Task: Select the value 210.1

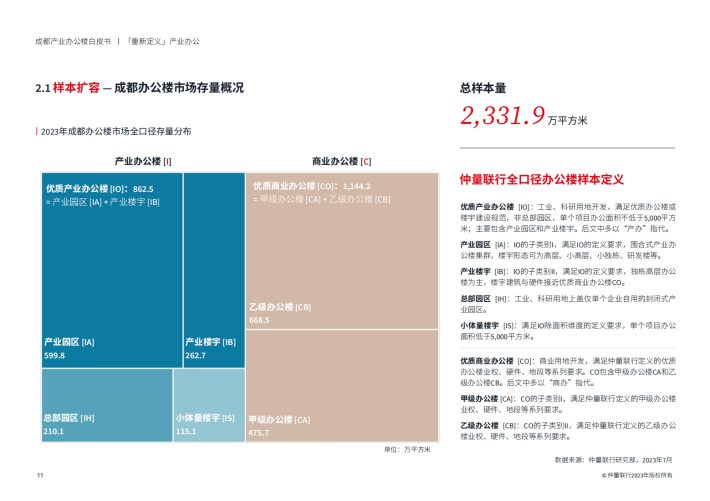Action: coord(53,431)
